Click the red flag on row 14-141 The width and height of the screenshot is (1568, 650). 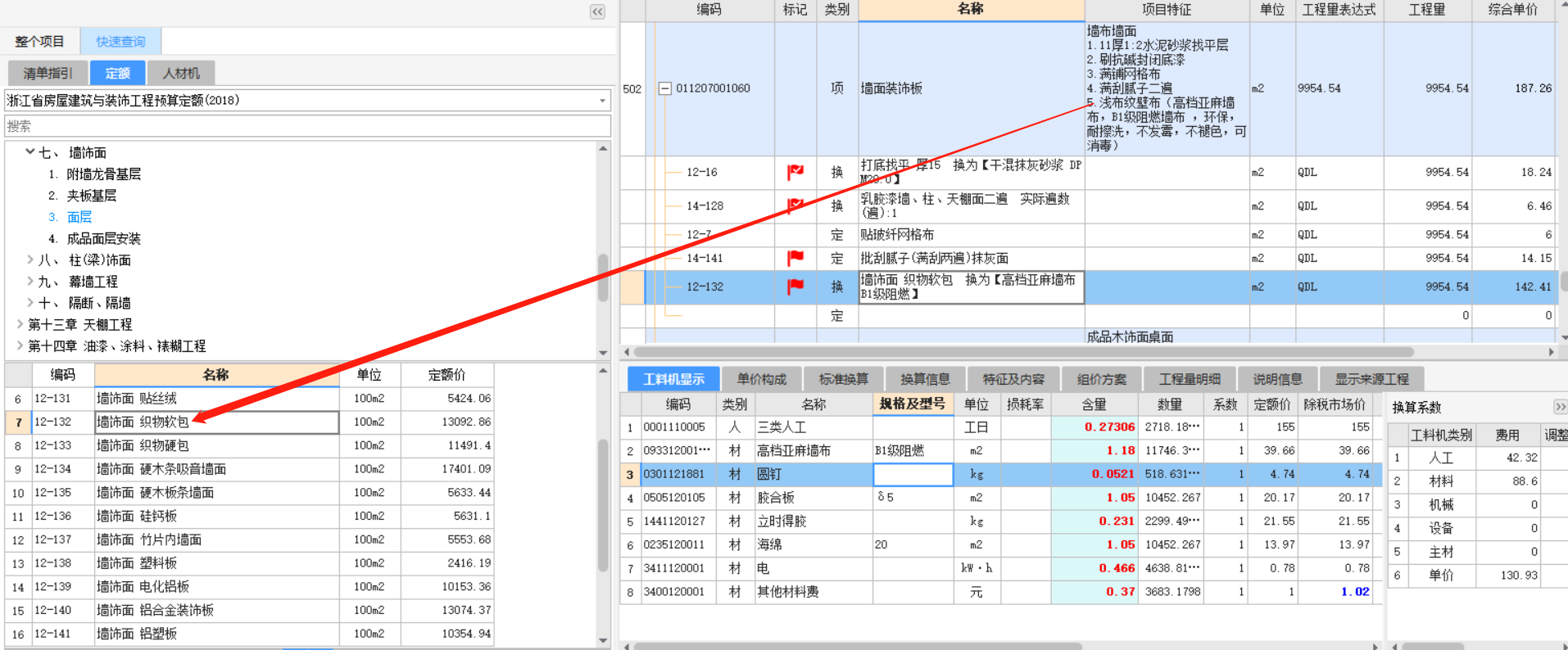click(x=795, y=258)
